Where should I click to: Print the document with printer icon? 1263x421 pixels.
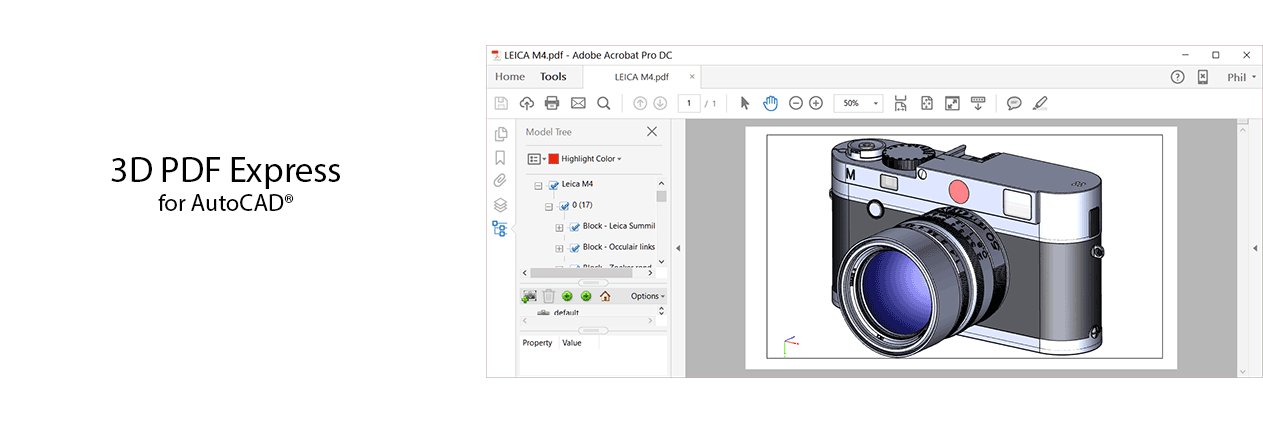(x=552, y=103)
